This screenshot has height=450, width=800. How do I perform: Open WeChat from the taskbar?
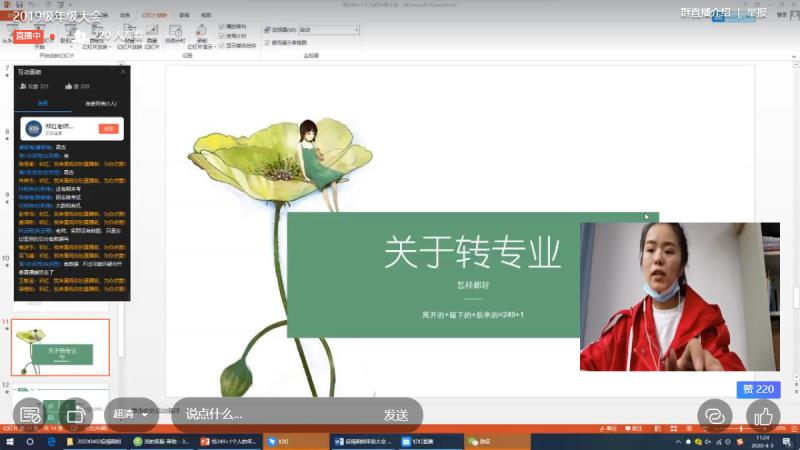[x=497, y=442]
